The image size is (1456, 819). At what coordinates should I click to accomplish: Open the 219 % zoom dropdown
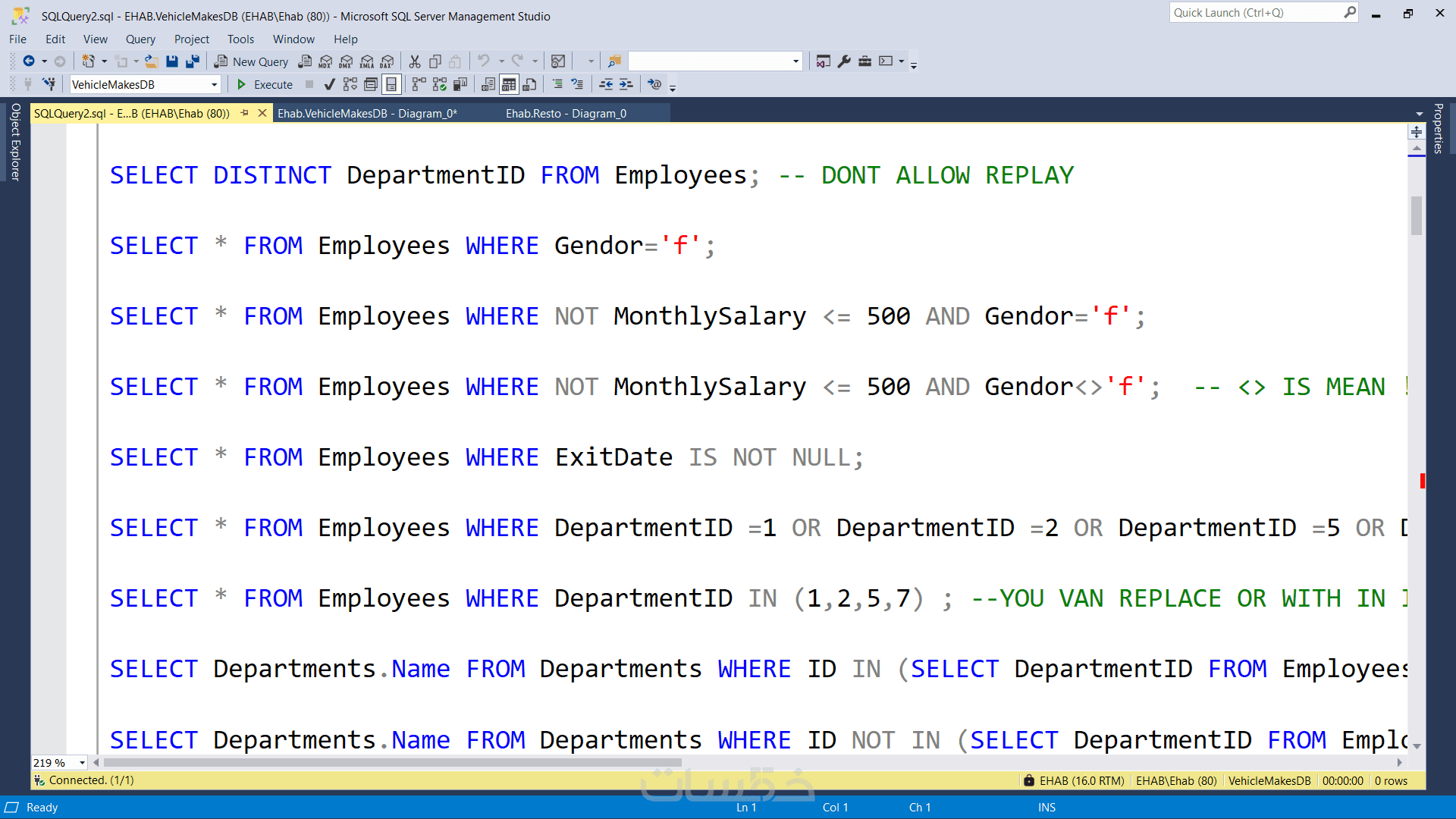82,763
